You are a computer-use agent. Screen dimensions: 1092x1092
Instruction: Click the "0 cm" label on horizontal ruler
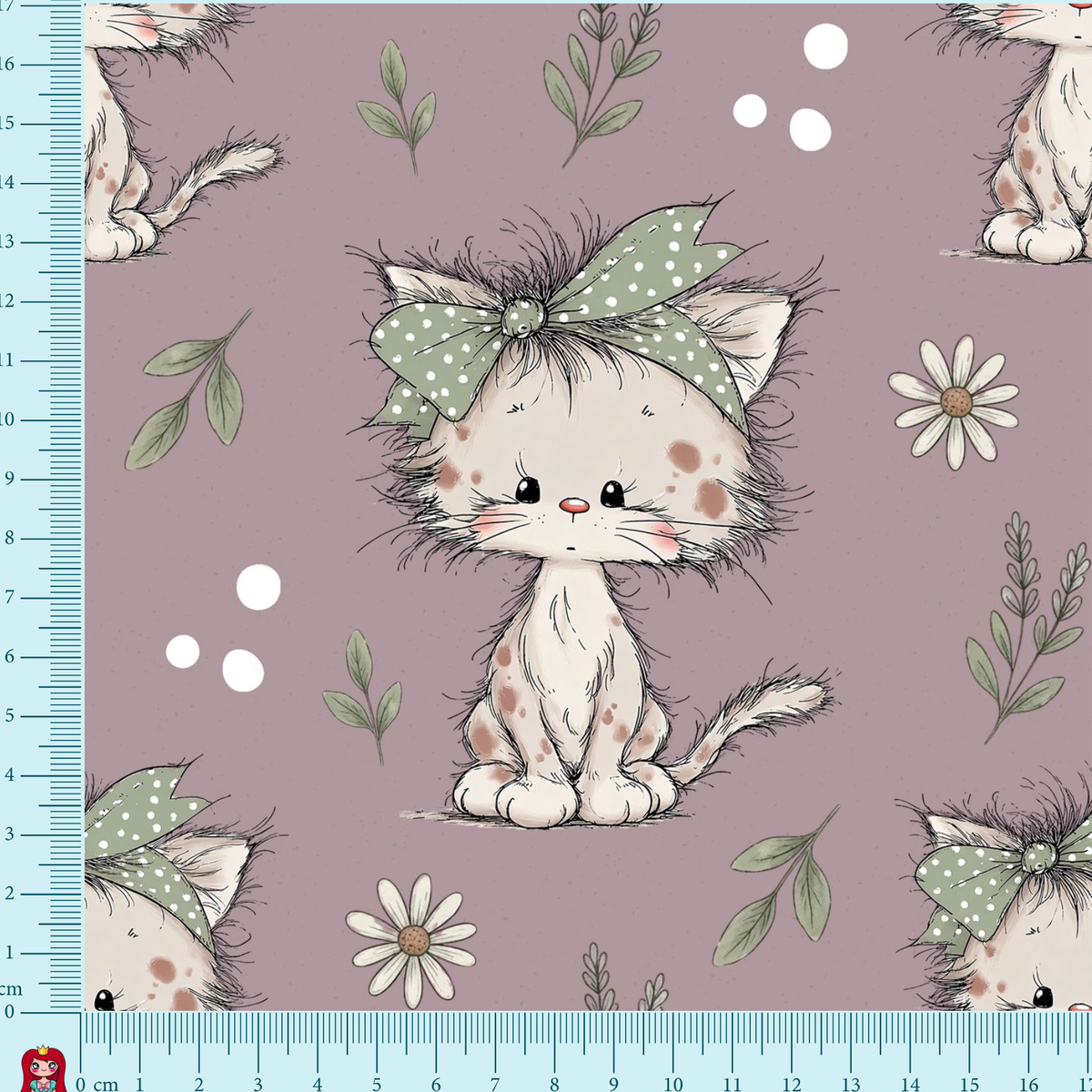[97, 1084]
